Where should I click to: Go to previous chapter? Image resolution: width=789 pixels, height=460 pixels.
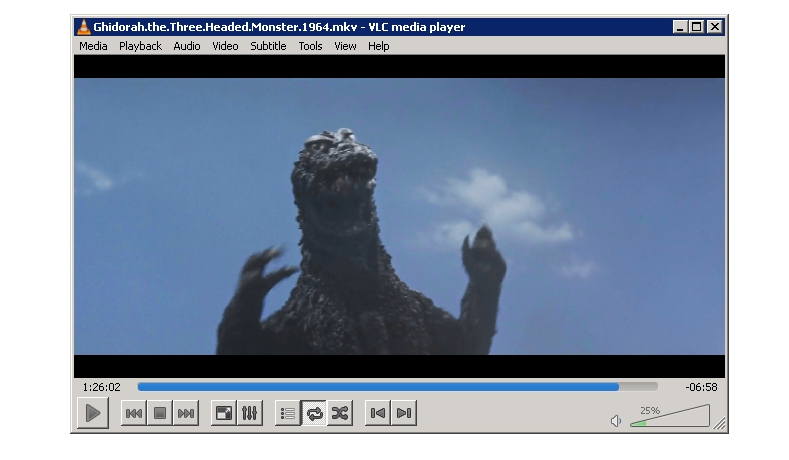pyautogui.click(x=377, y=413)
